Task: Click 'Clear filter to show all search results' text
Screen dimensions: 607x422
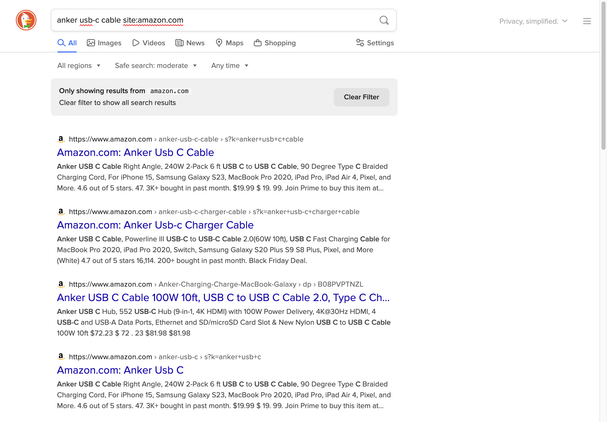Action: pyautogui.click(x=117, y=103)
